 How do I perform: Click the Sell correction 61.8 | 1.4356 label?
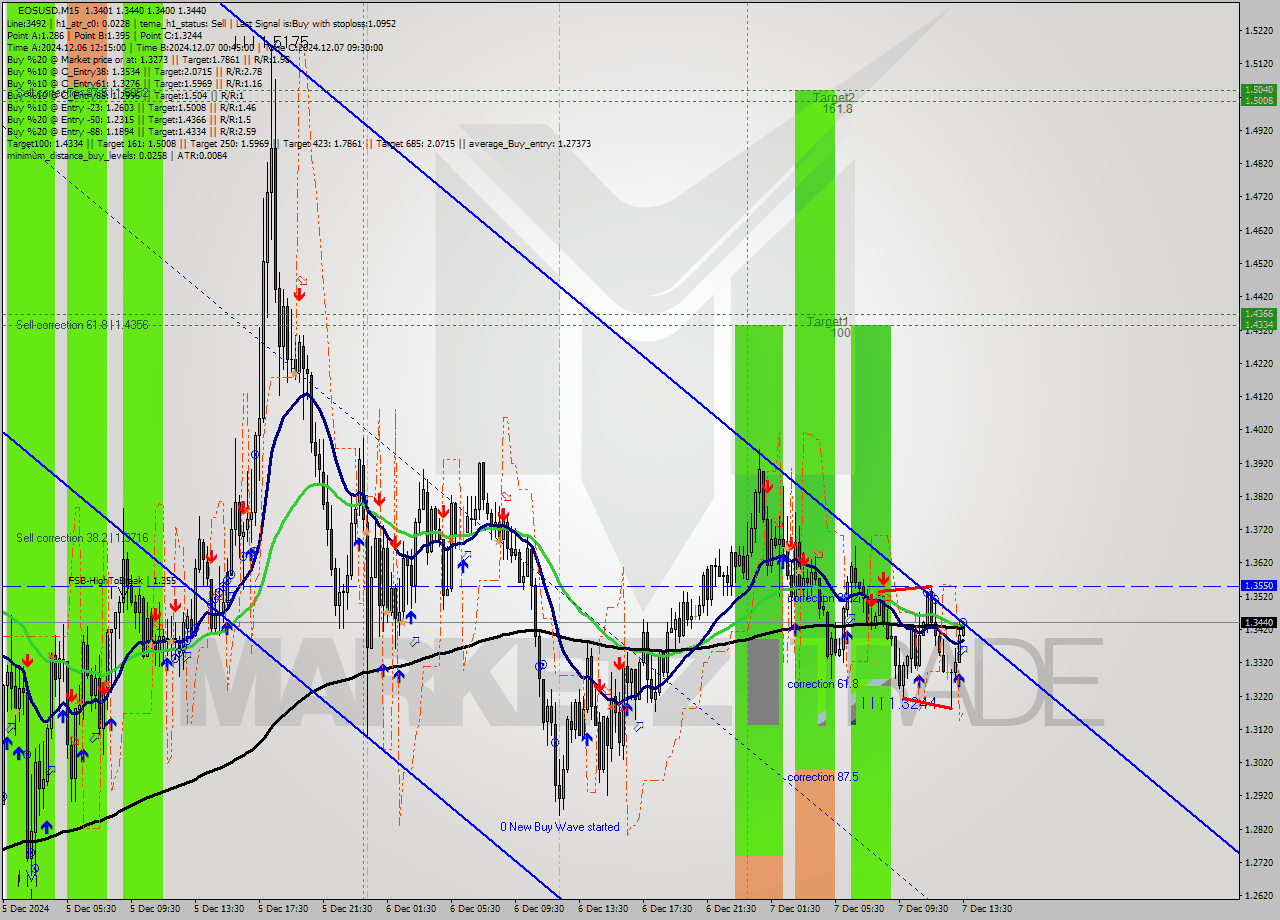point(82,325)
